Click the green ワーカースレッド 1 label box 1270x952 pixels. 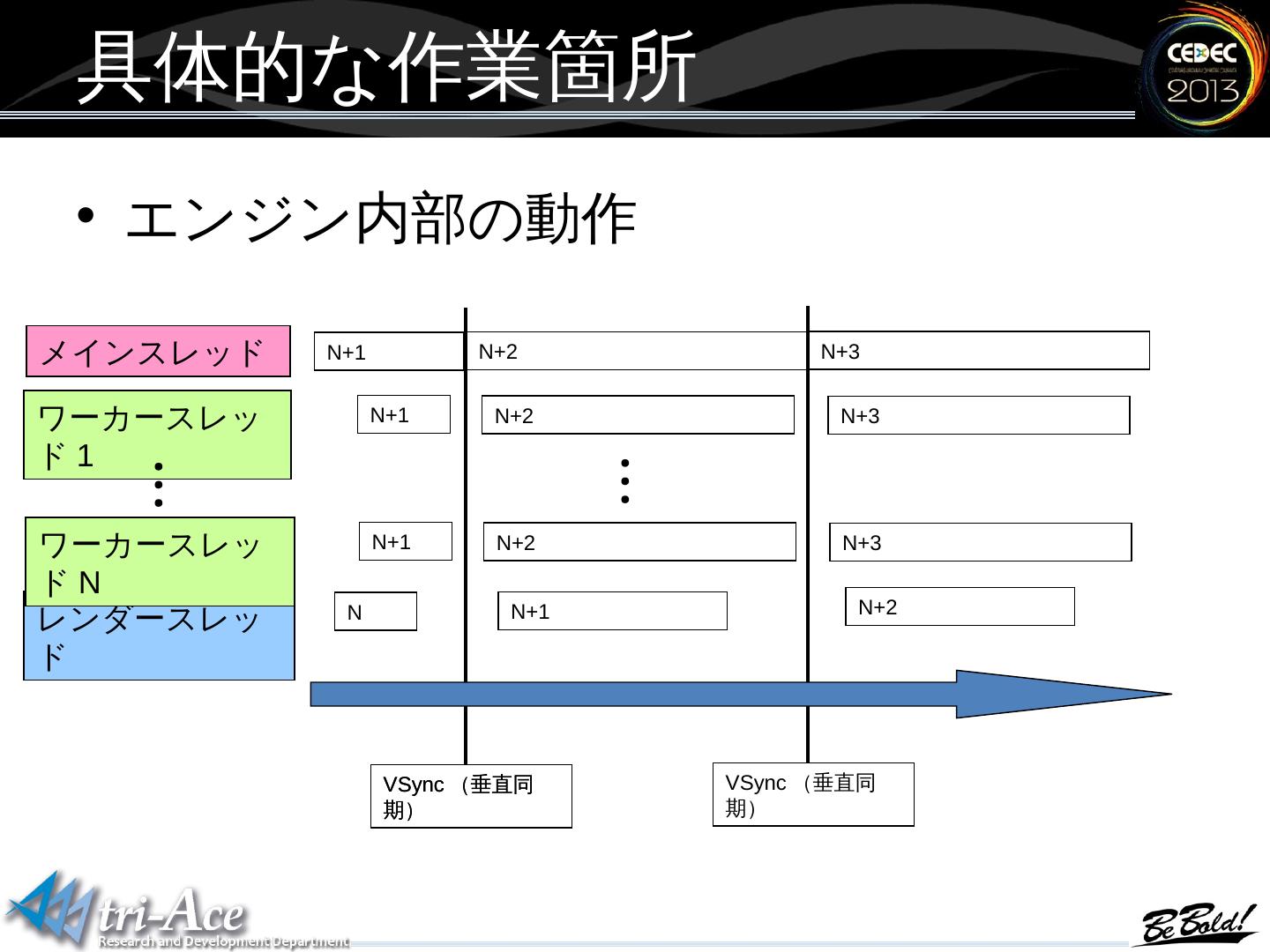tap(157, 435)
